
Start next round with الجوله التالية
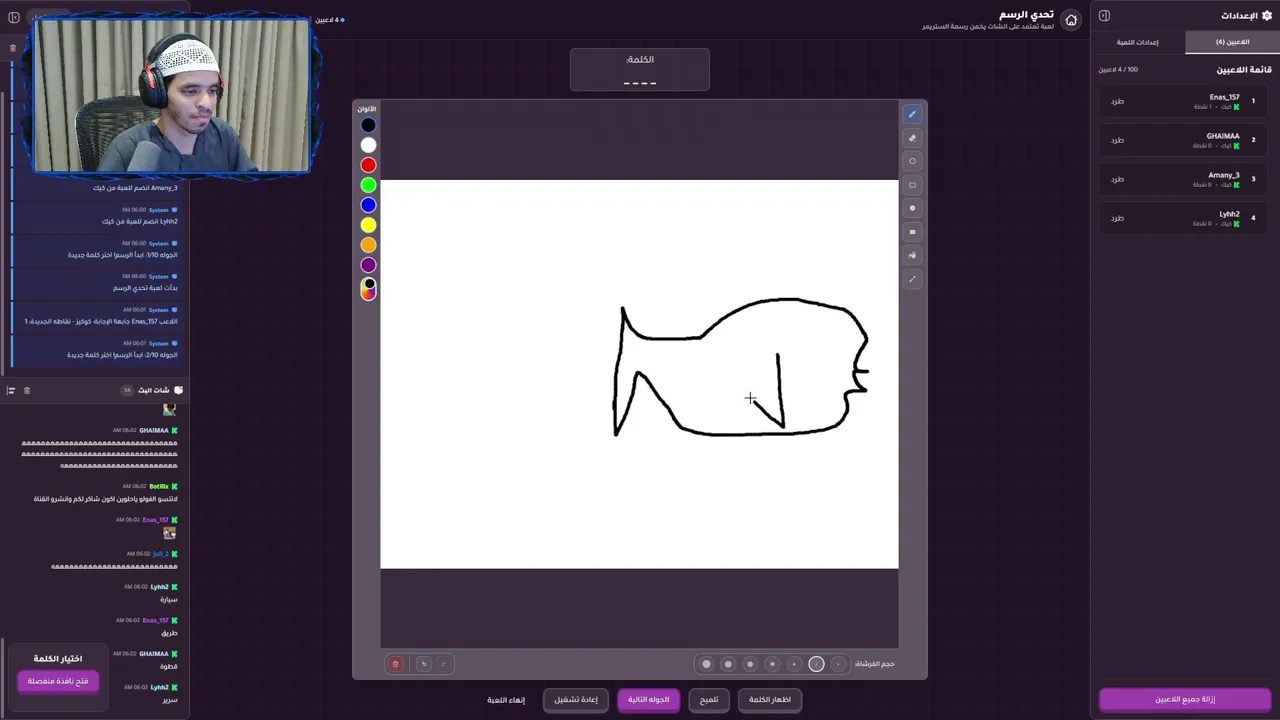pyautogui.click(x=648, y=699)
